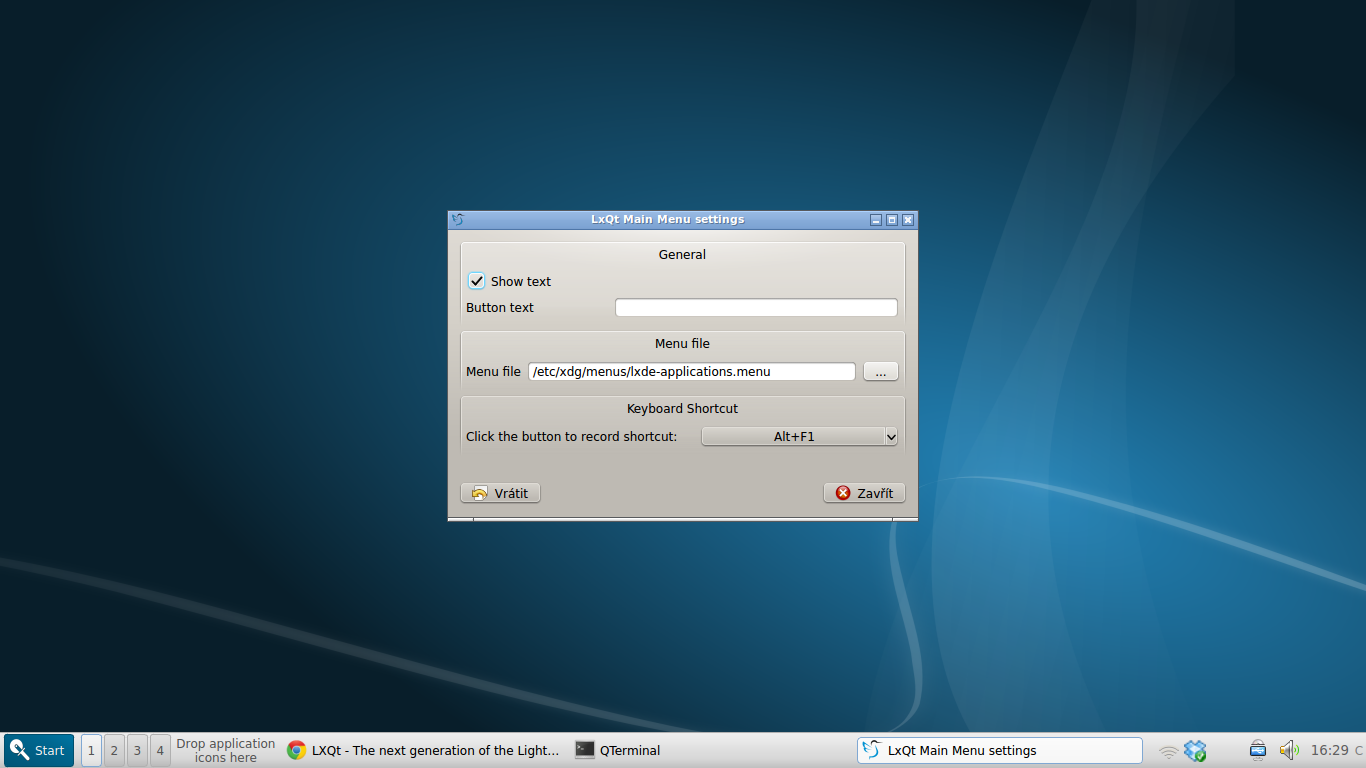Switch to the Chrome LXQt page taskbar entry
The height and width of the screenshot is (768, 1366).
point(420,750)
